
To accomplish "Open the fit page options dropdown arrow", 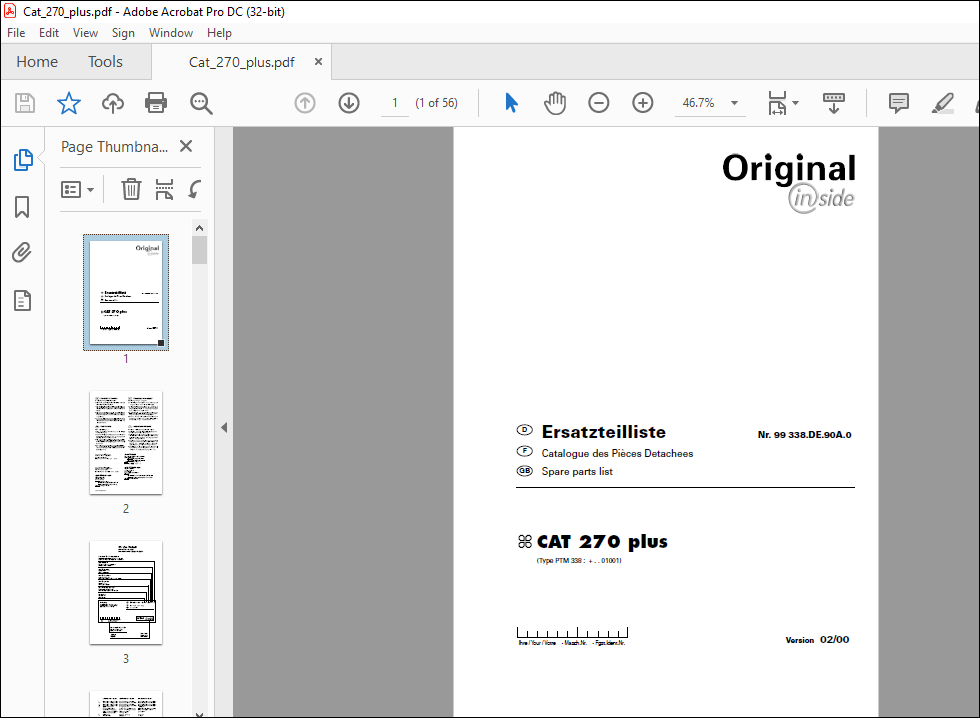I will (x=796, y=103).
